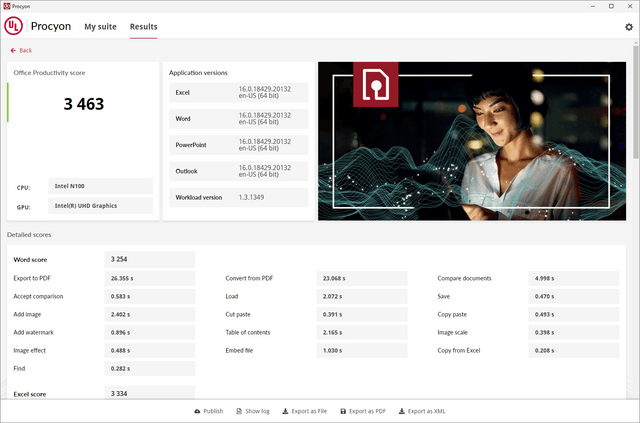Click the Accept comparison time 0.583 s
The height and width of the screenshot is (423, 640).
150,296
